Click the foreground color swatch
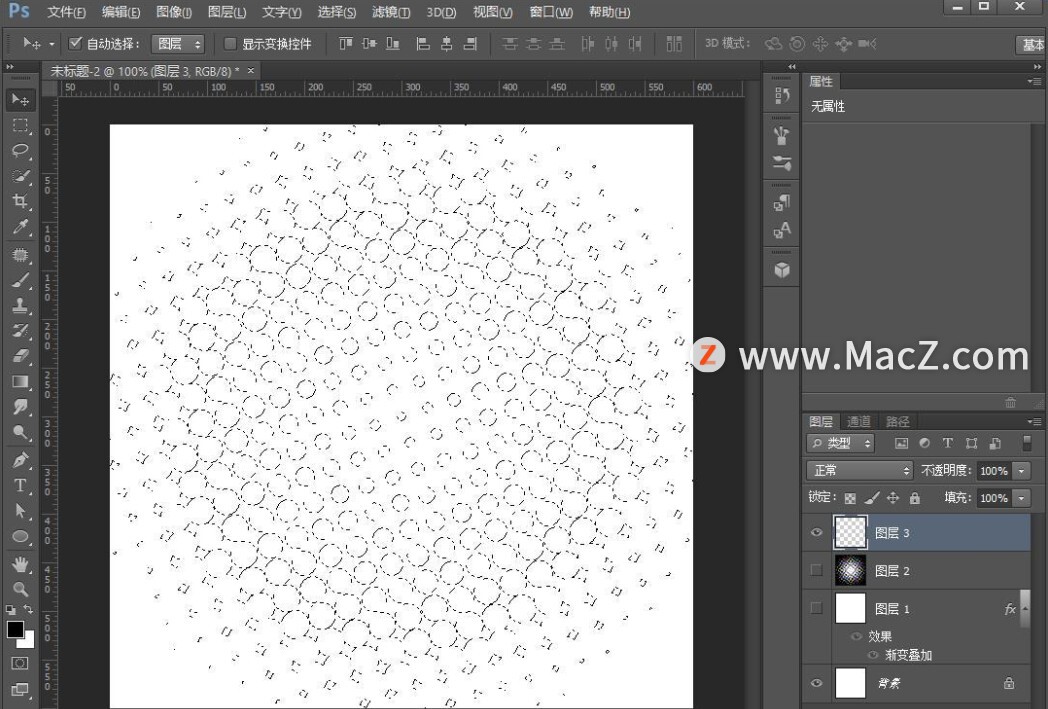Viewport: 1048px width, 709px height. click(15, 629)
